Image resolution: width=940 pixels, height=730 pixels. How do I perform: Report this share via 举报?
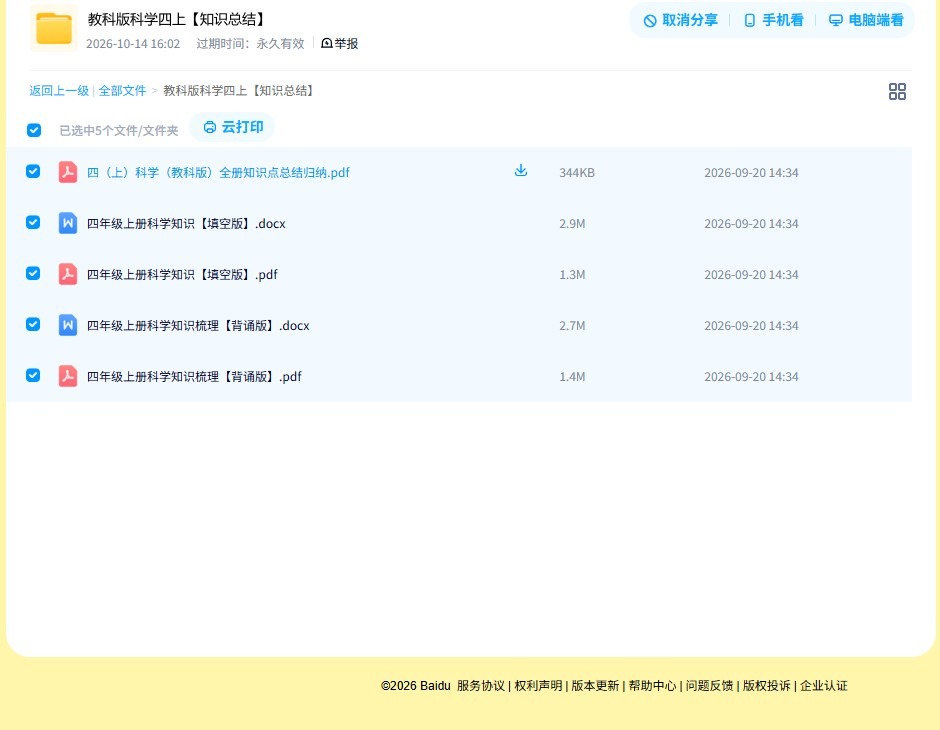pyautogui.click(x=340, y=43)
